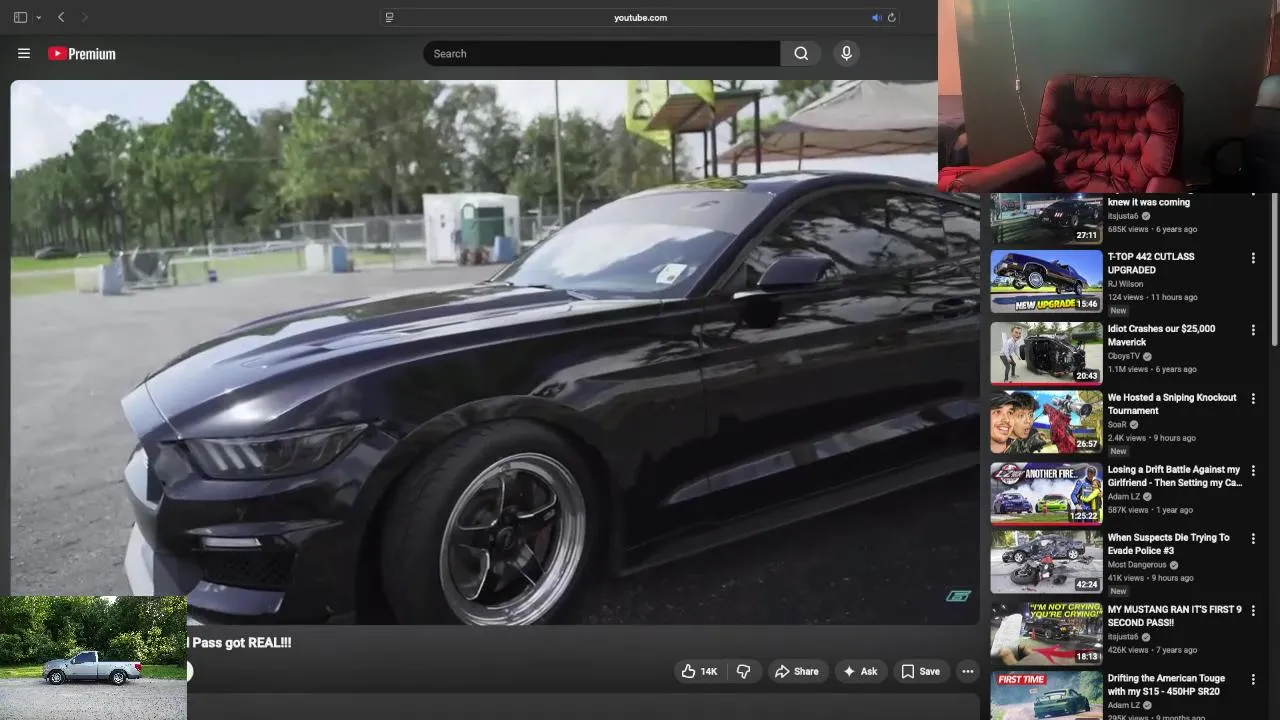Open title 'Drifting the American Touge'
The height and width of the screenshot is (720, 1280).
(x=1166, y=685)
